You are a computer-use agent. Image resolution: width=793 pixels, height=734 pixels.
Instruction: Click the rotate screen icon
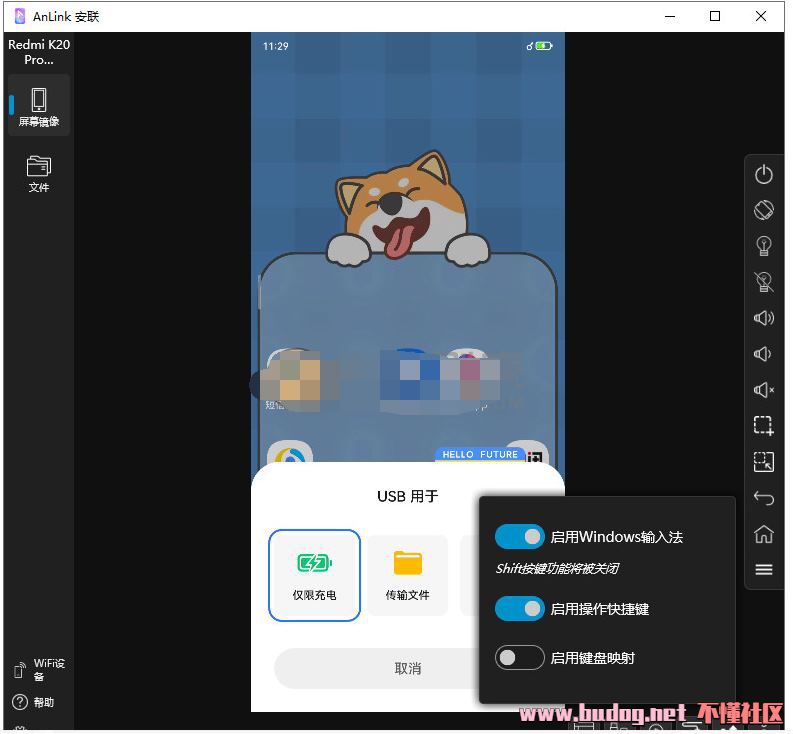pos(764,210)
